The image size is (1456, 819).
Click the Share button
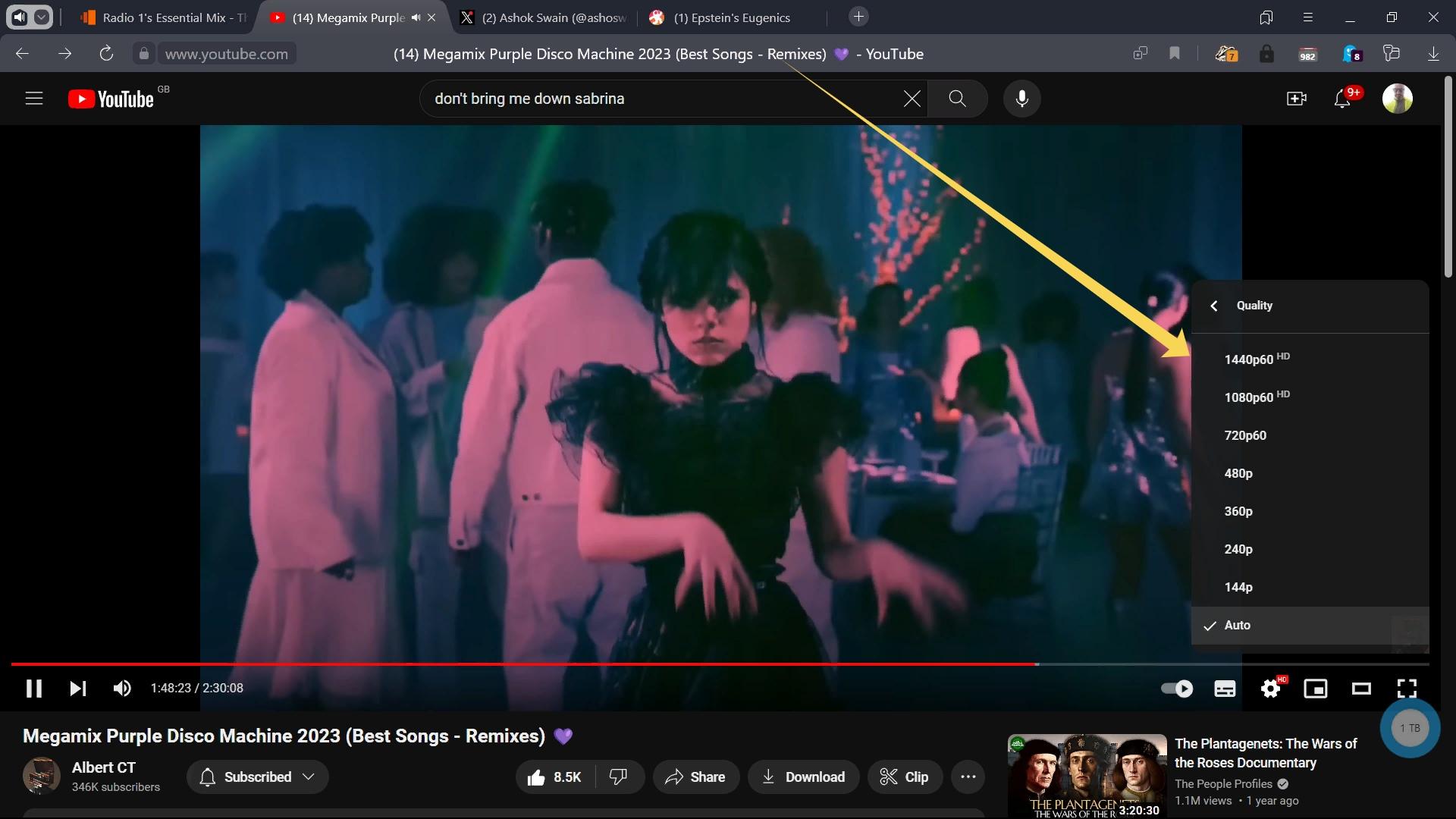click(695, 777)
